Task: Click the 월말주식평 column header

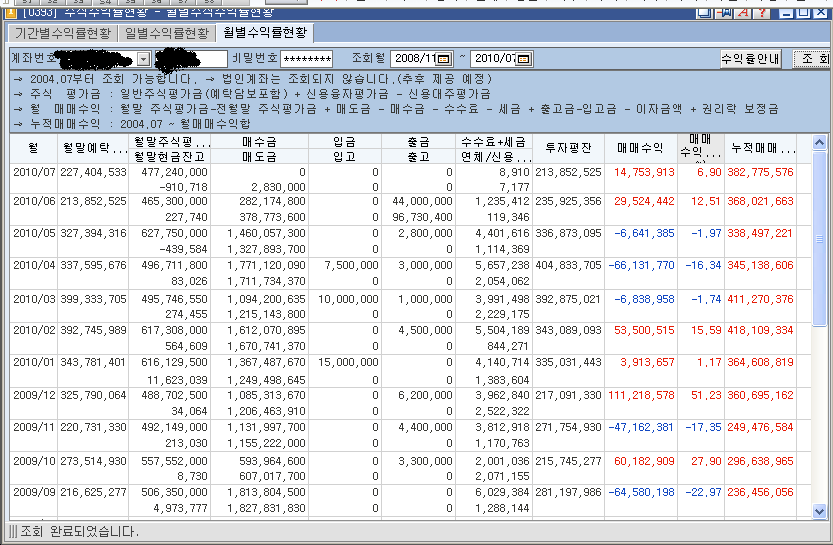Action: [170, 142]
